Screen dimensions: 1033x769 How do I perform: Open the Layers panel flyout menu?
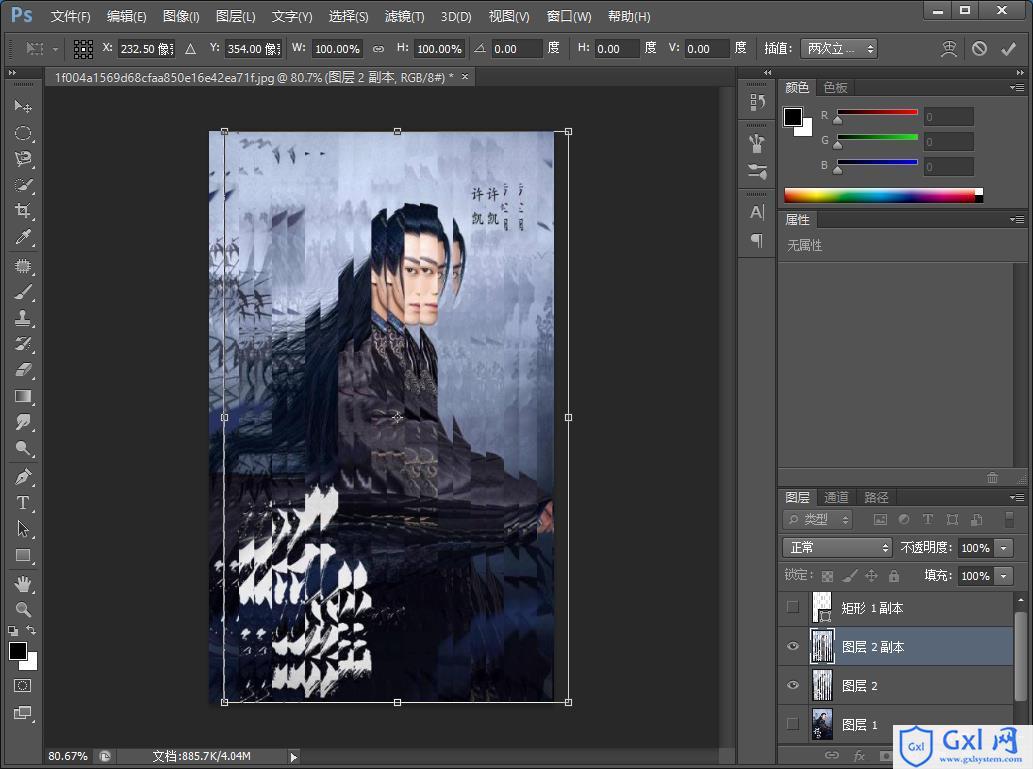click(1017, 498)
